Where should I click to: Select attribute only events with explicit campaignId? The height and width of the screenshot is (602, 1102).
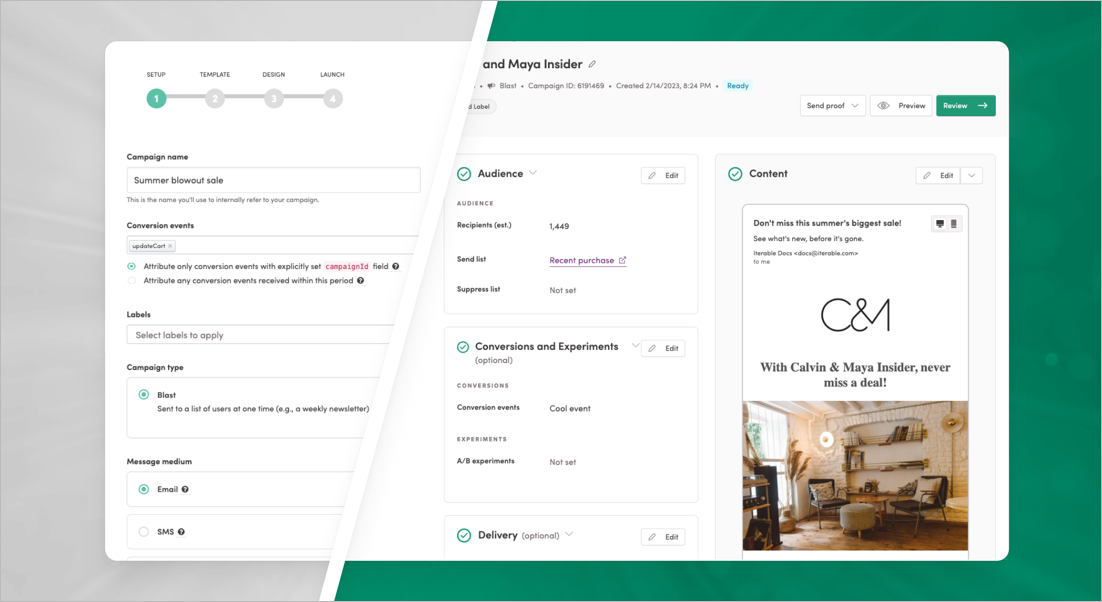pyautogui.click(x=131, y=266)
